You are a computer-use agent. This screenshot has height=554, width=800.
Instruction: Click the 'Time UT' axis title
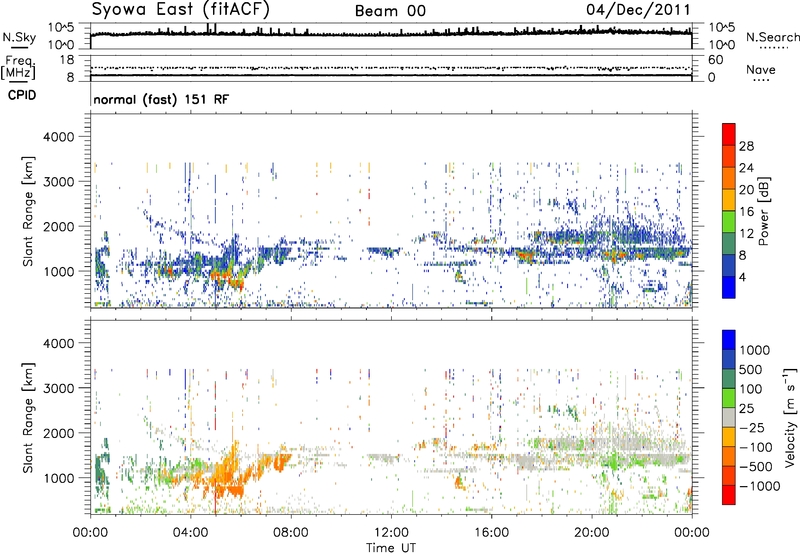(x=391, y=548)
